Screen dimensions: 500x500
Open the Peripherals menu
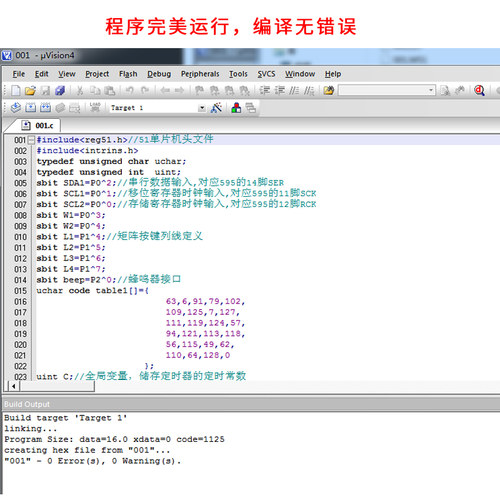coord(200,74)
